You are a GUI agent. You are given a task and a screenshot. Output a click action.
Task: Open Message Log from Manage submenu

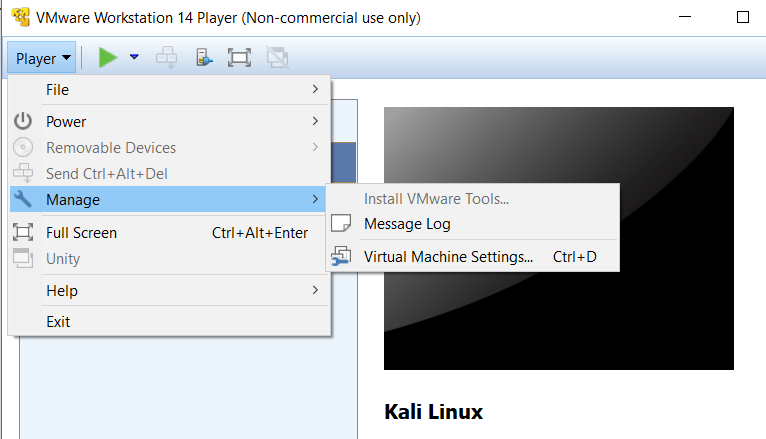coord(473,224)
